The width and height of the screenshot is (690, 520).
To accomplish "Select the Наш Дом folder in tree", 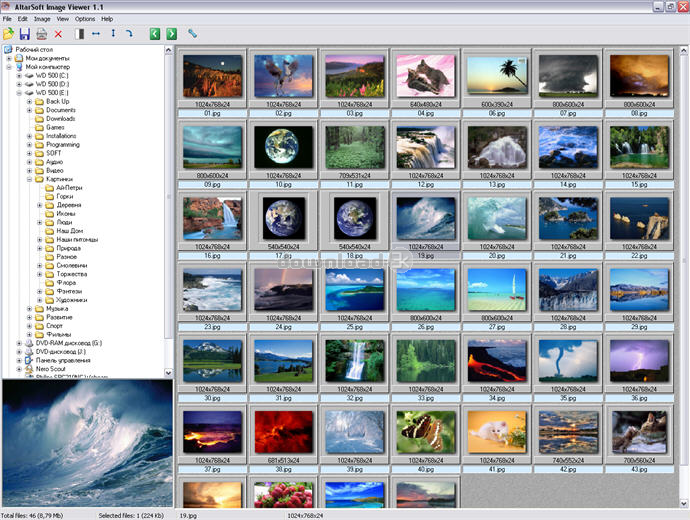I will pos(70,231).
